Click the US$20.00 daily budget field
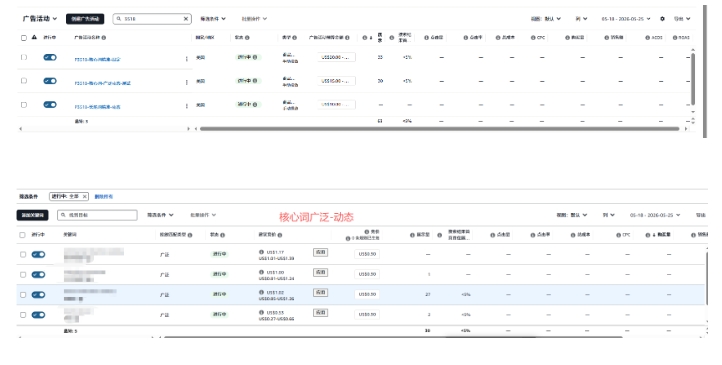Screen dimensions: 722x365 tap(337, 58)
